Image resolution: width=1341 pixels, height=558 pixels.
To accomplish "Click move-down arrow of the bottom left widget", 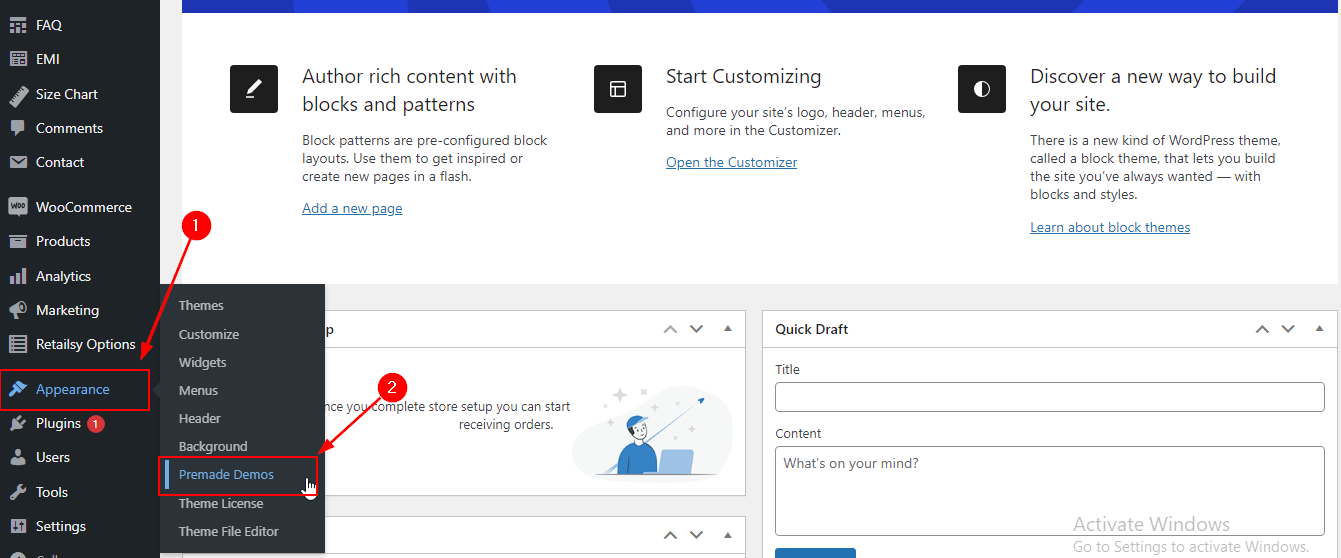I will [x=696, y=535].
